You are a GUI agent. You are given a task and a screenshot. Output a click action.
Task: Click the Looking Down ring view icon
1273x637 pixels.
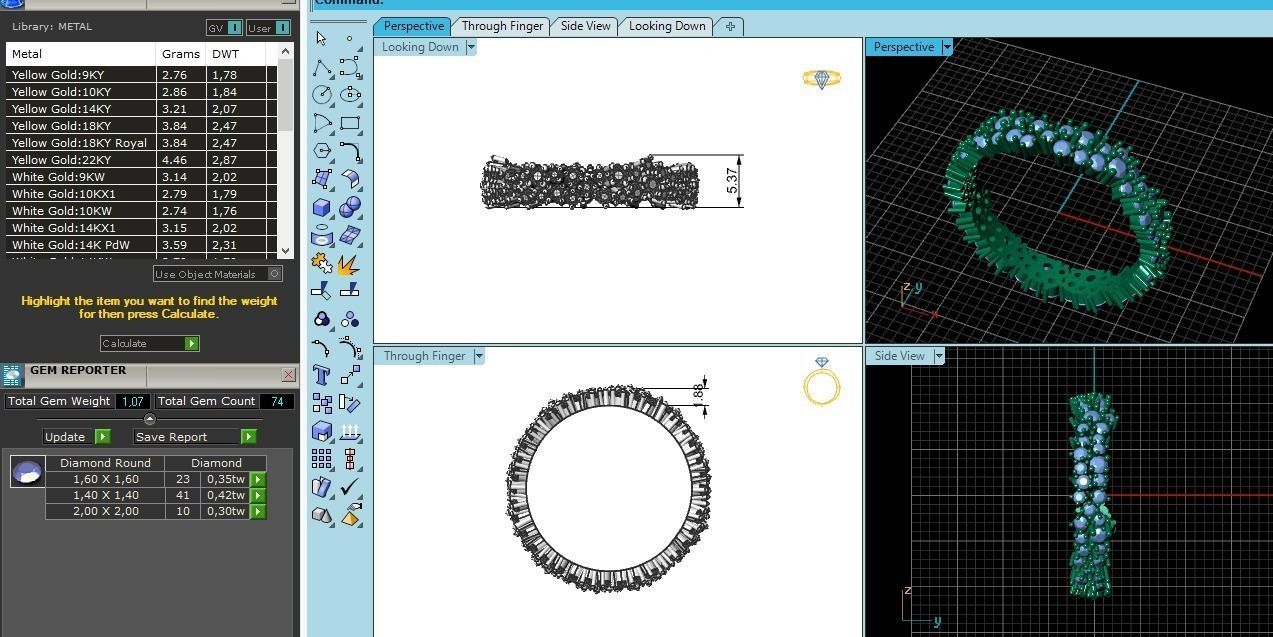[822, 78]
